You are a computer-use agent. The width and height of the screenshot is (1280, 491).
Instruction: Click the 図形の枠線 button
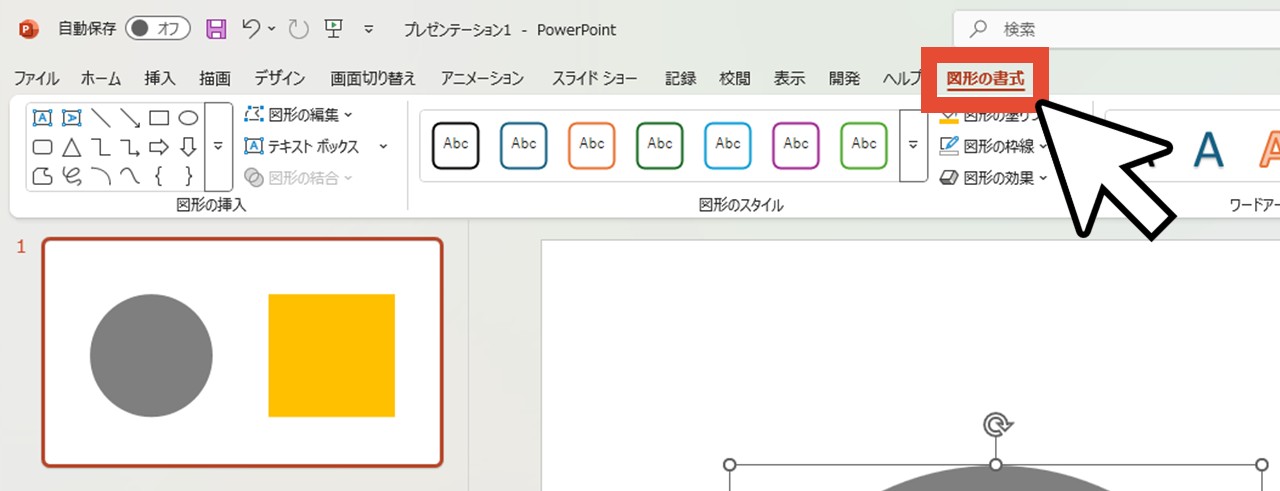point(994,147)
